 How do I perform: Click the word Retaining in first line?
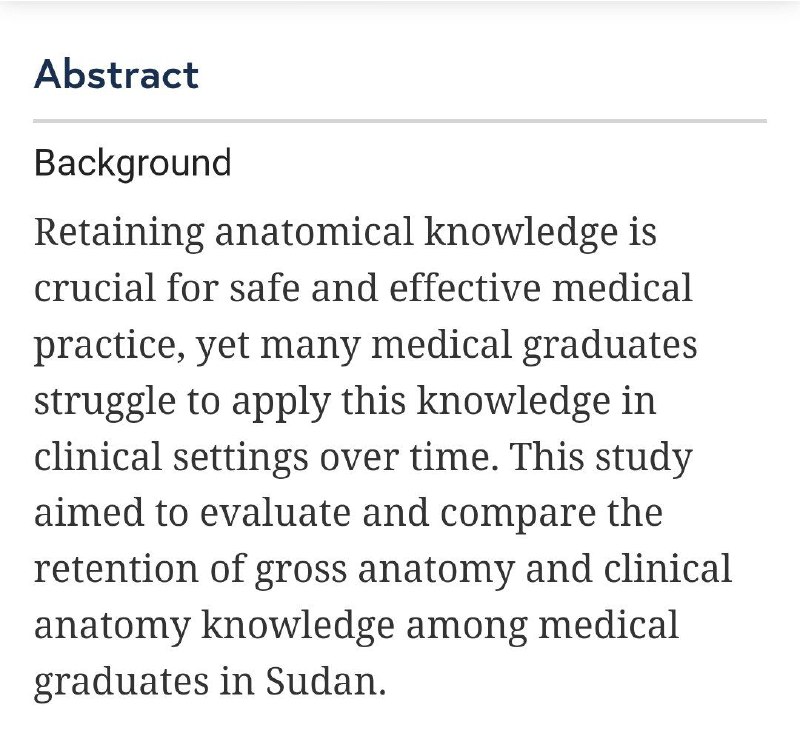(x=119, y=233)
